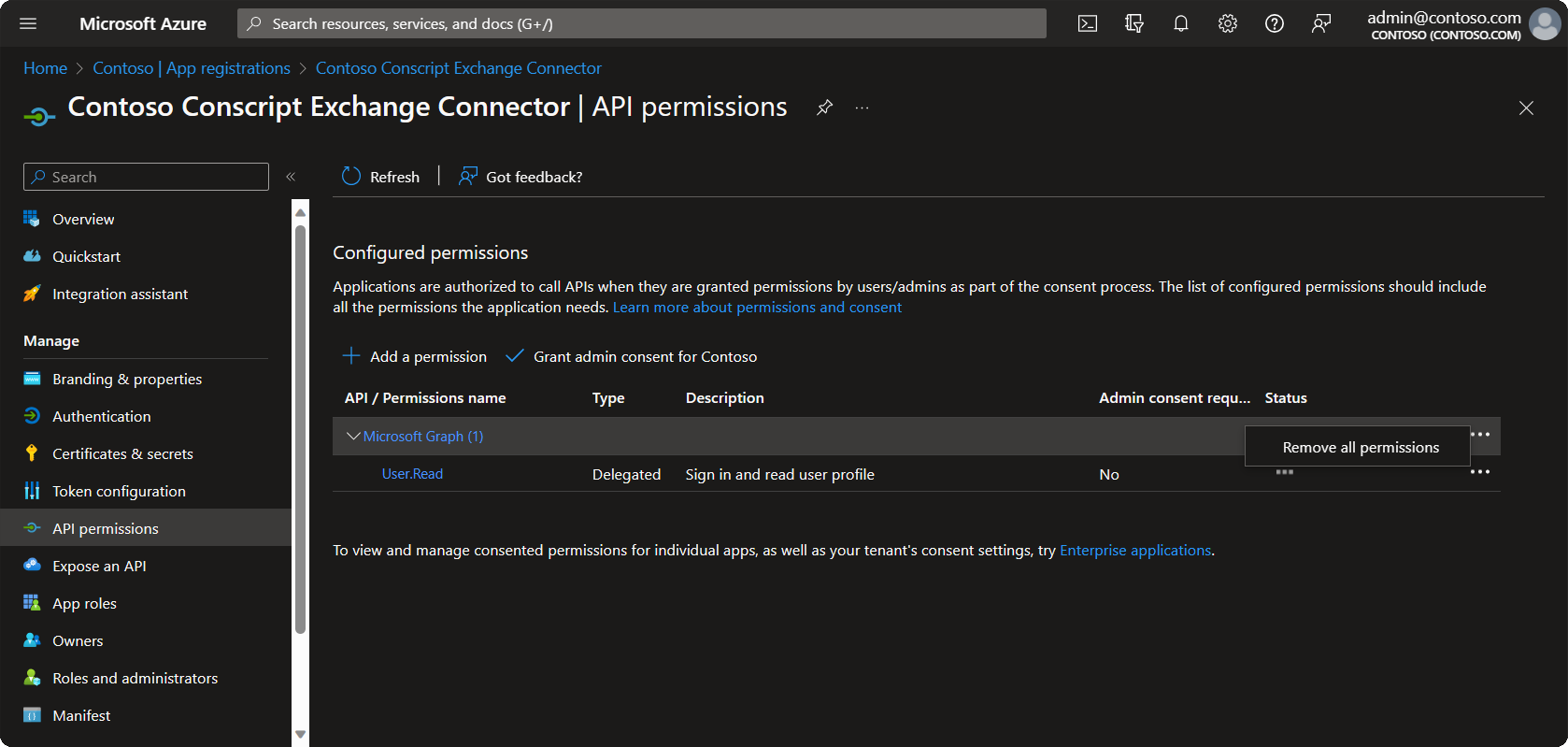Open Contoso | App registrations breadcrumb
The image size is (1568, 747).
(x=192, y=68)
